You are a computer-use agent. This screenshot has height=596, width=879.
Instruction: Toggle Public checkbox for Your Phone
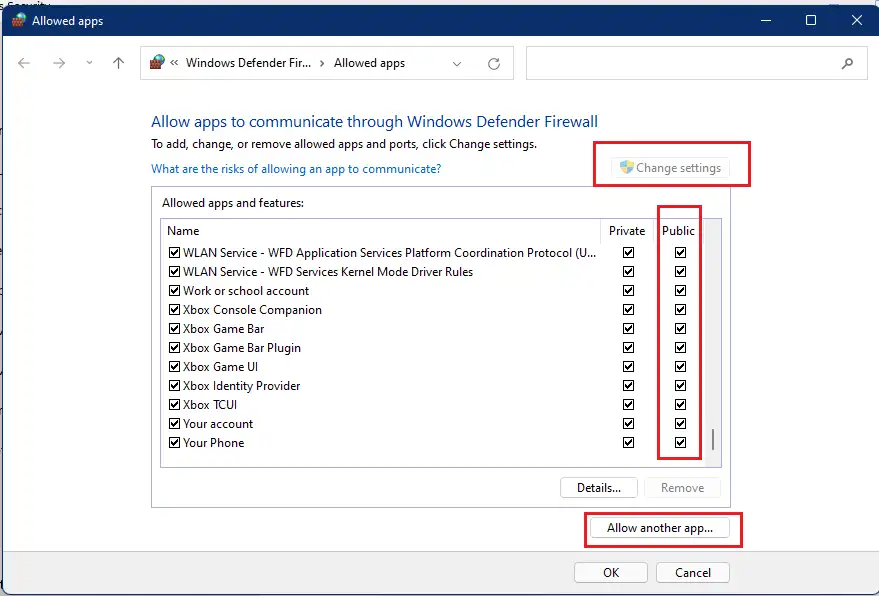pyautogui.click(x=680, y=443)
